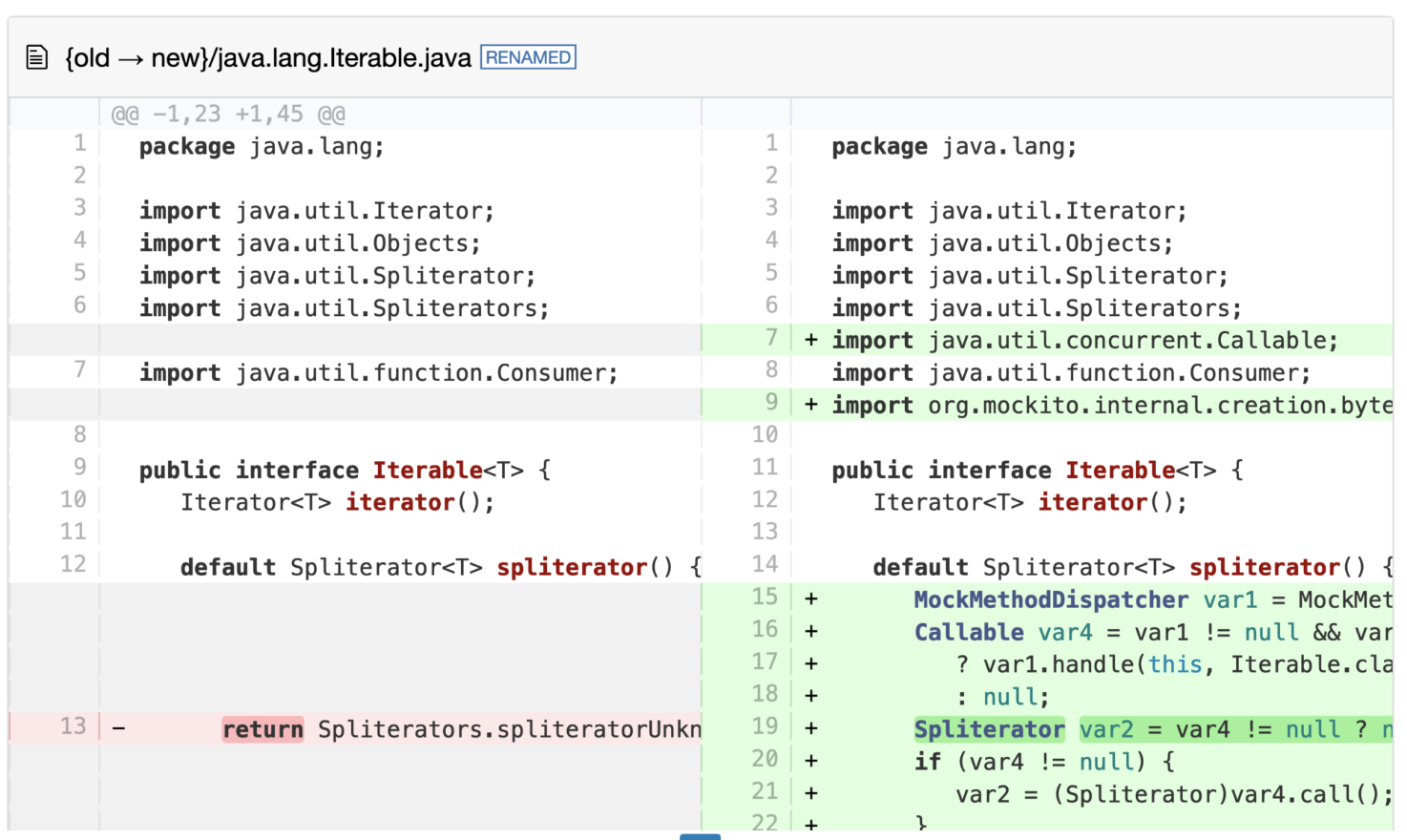1407x840 pixels.
Task: Select old line number 13
Action: tap(73, 726)
